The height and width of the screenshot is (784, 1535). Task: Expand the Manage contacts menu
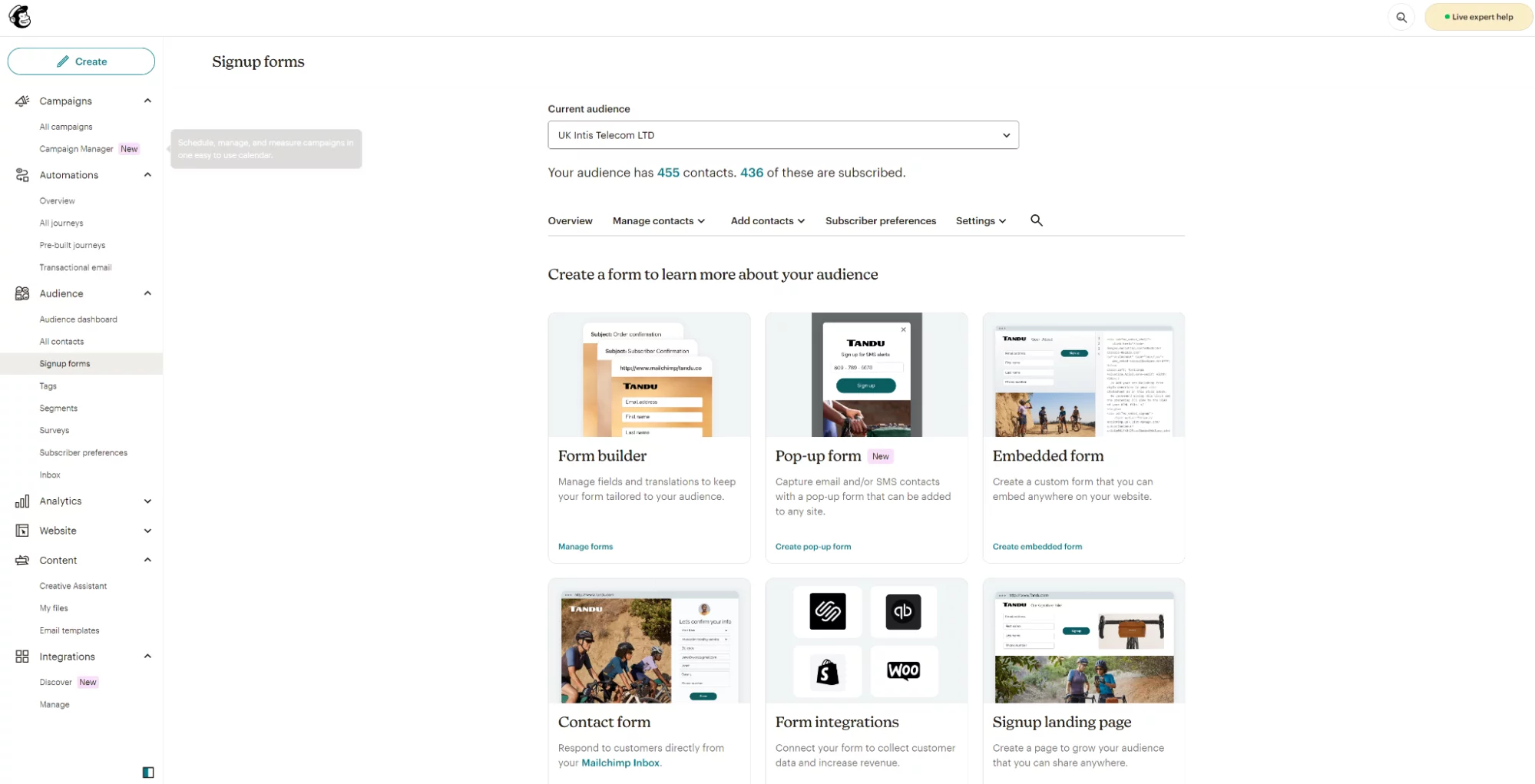point(658,221)
